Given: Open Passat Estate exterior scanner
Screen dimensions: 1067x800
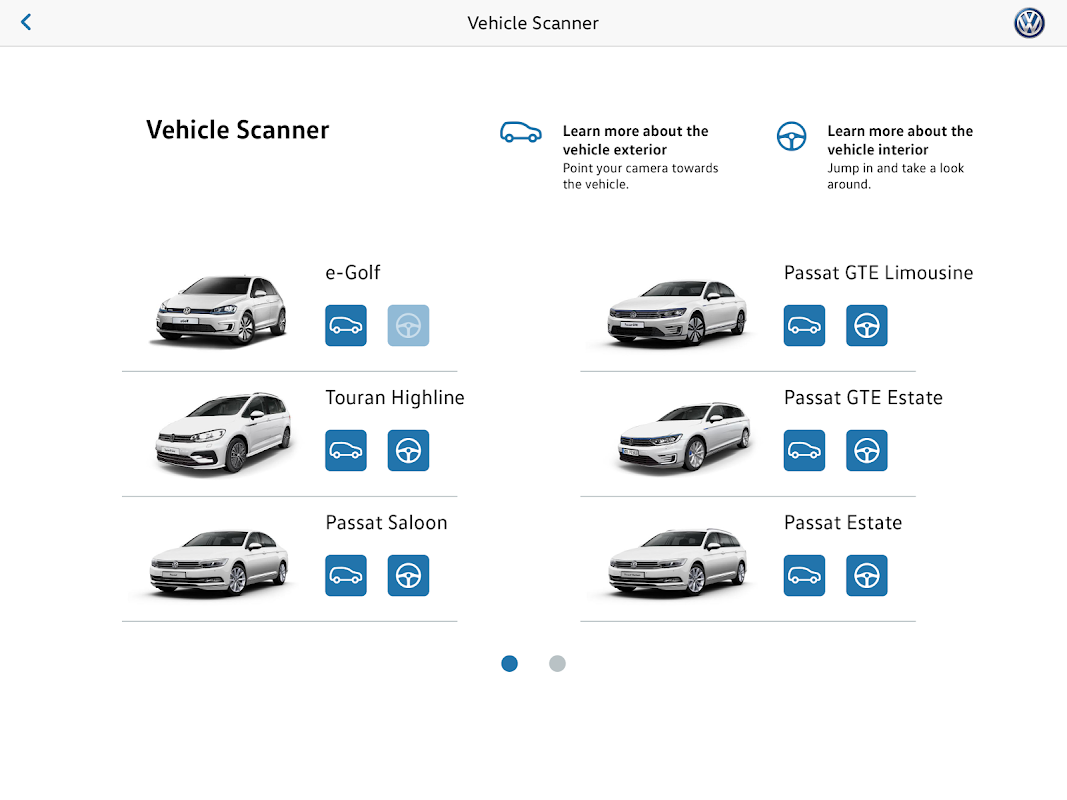Looking at the screenshot, I should 804,576.
